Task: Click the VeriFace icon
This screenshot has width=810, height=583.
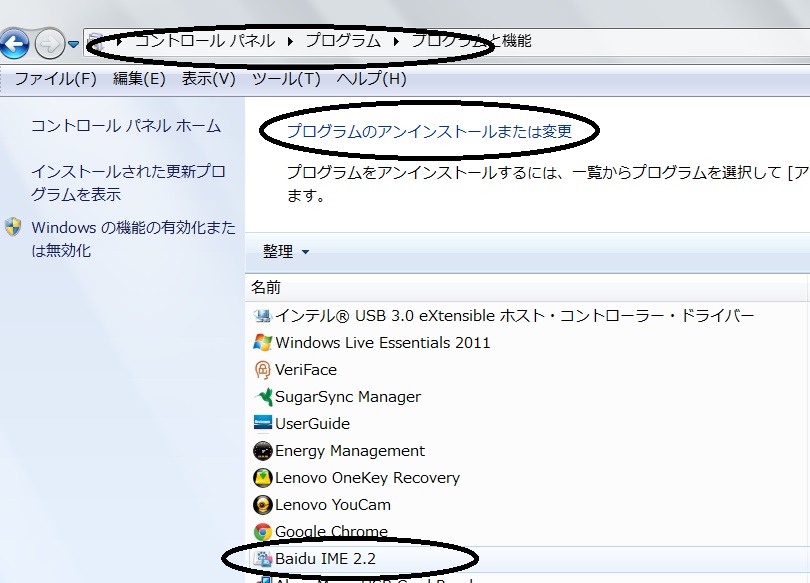Action: coord(262,370)
